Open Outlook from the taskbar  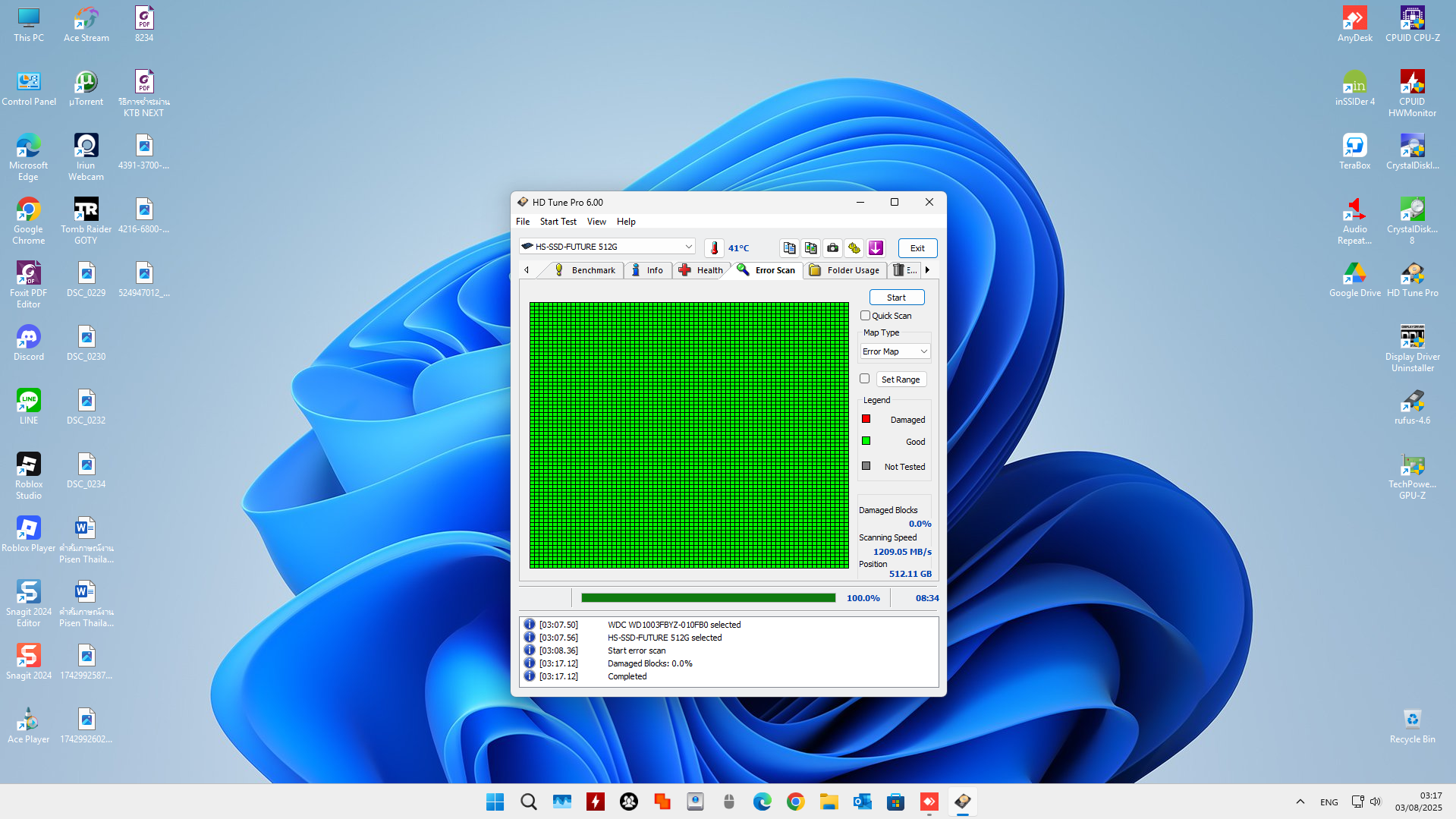click(x=862, y=802)
